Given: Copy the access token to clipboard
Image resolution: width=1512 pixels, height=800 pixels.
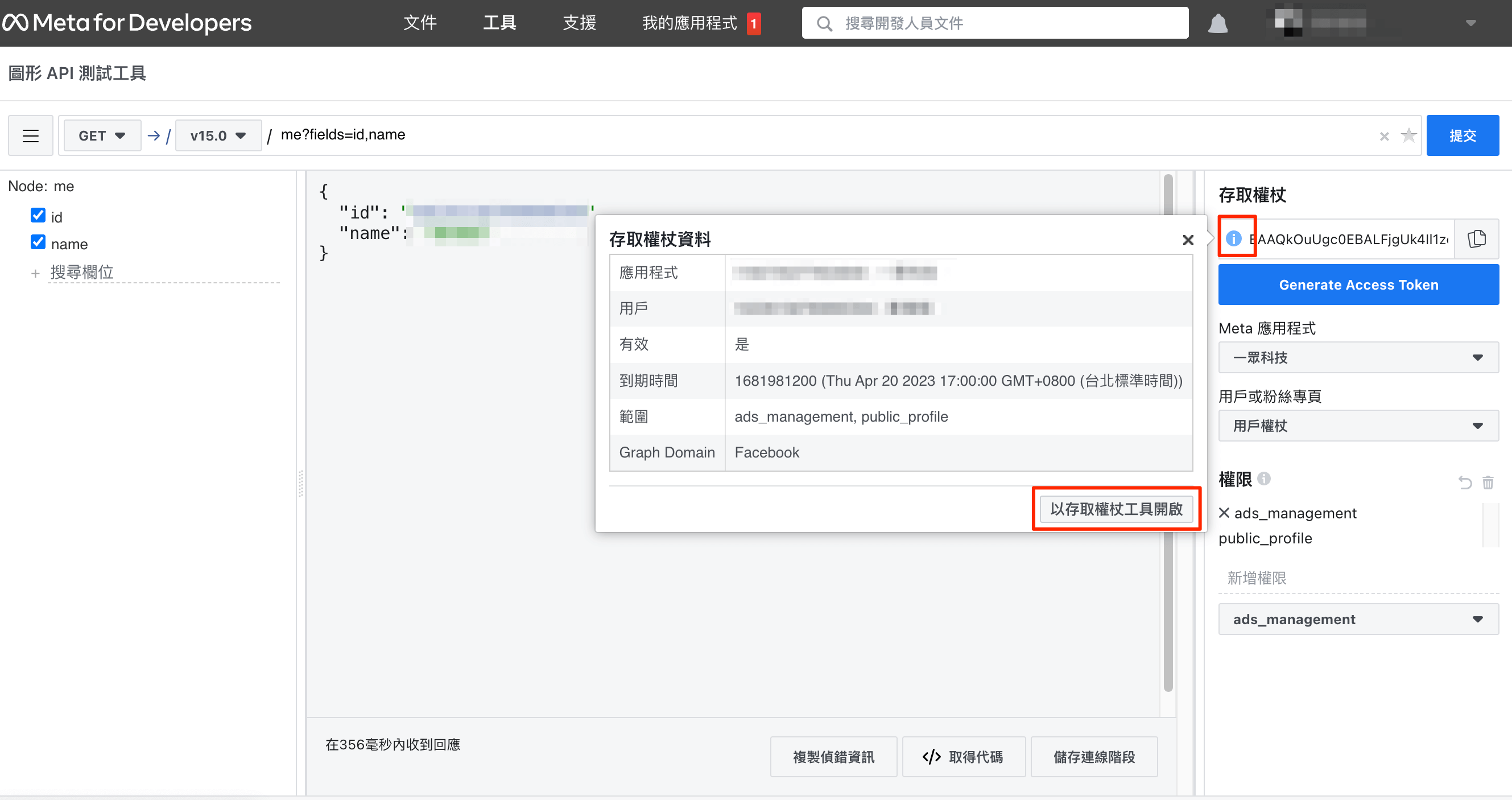Looking at the screenshot, I should (x=1477, y=239).
